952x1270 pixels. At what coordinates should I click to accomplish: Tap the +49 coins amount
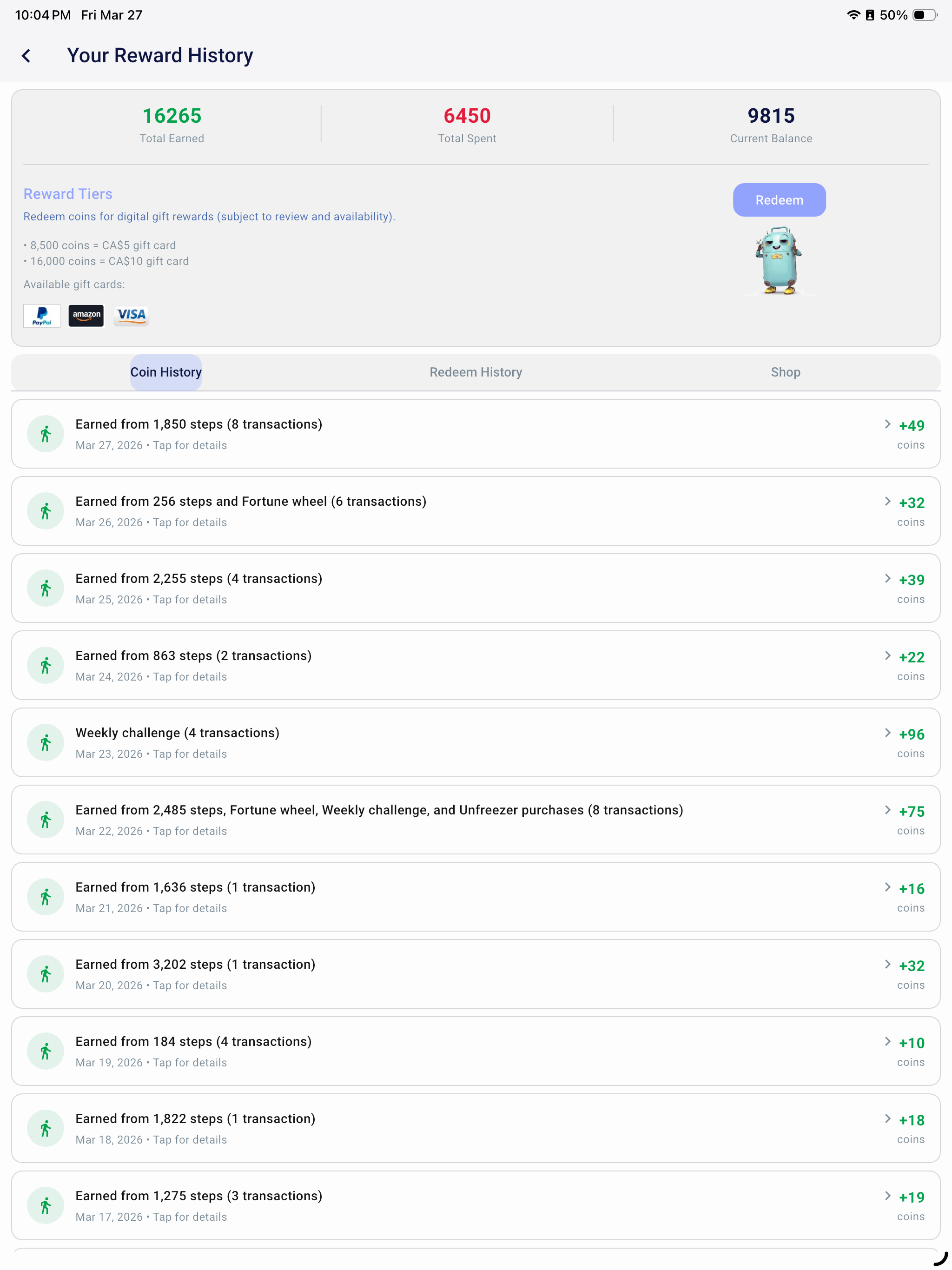[911, 426]
